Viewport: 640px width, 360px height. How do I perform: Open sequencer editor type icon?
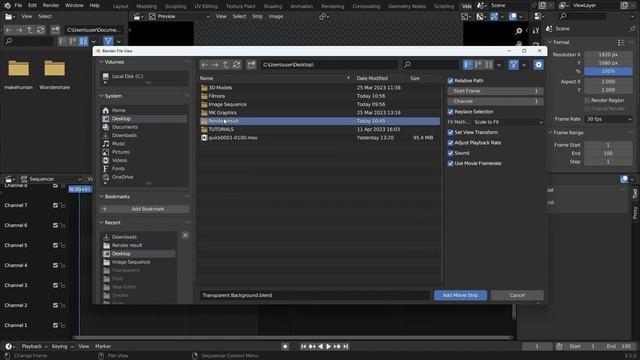coord(9,179)
